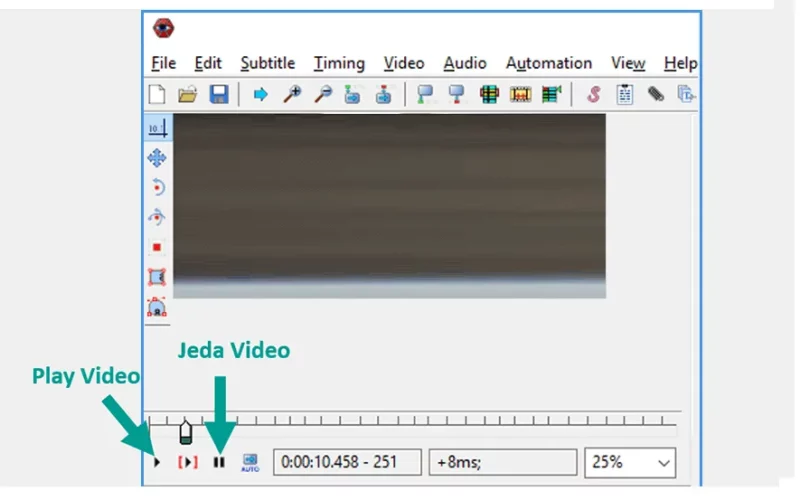Open the Edit menu
Viewport: 800px width, 500px height.
coord(208,63)
